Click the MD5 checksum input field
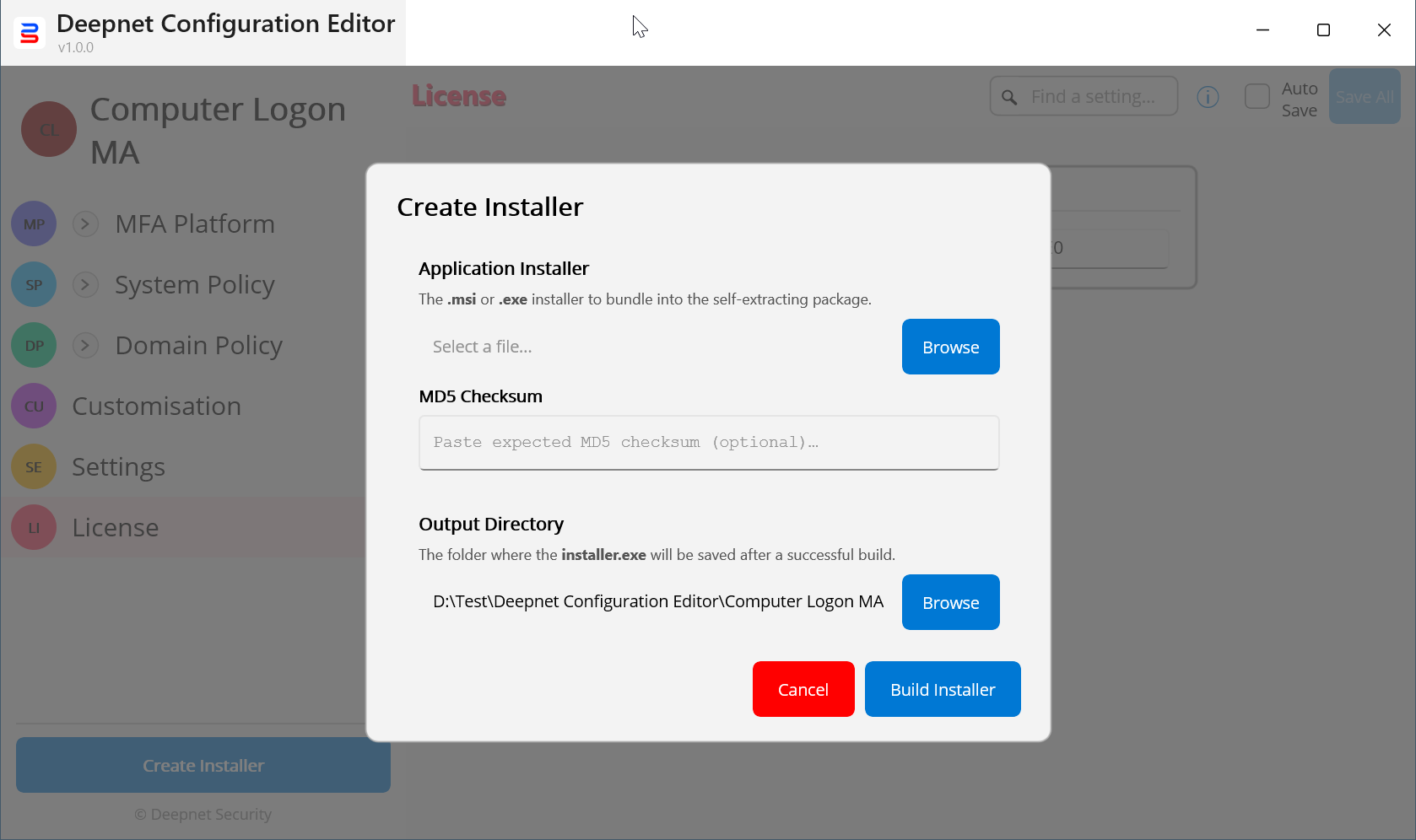1416x840 pixels. [x=709, y=442]
